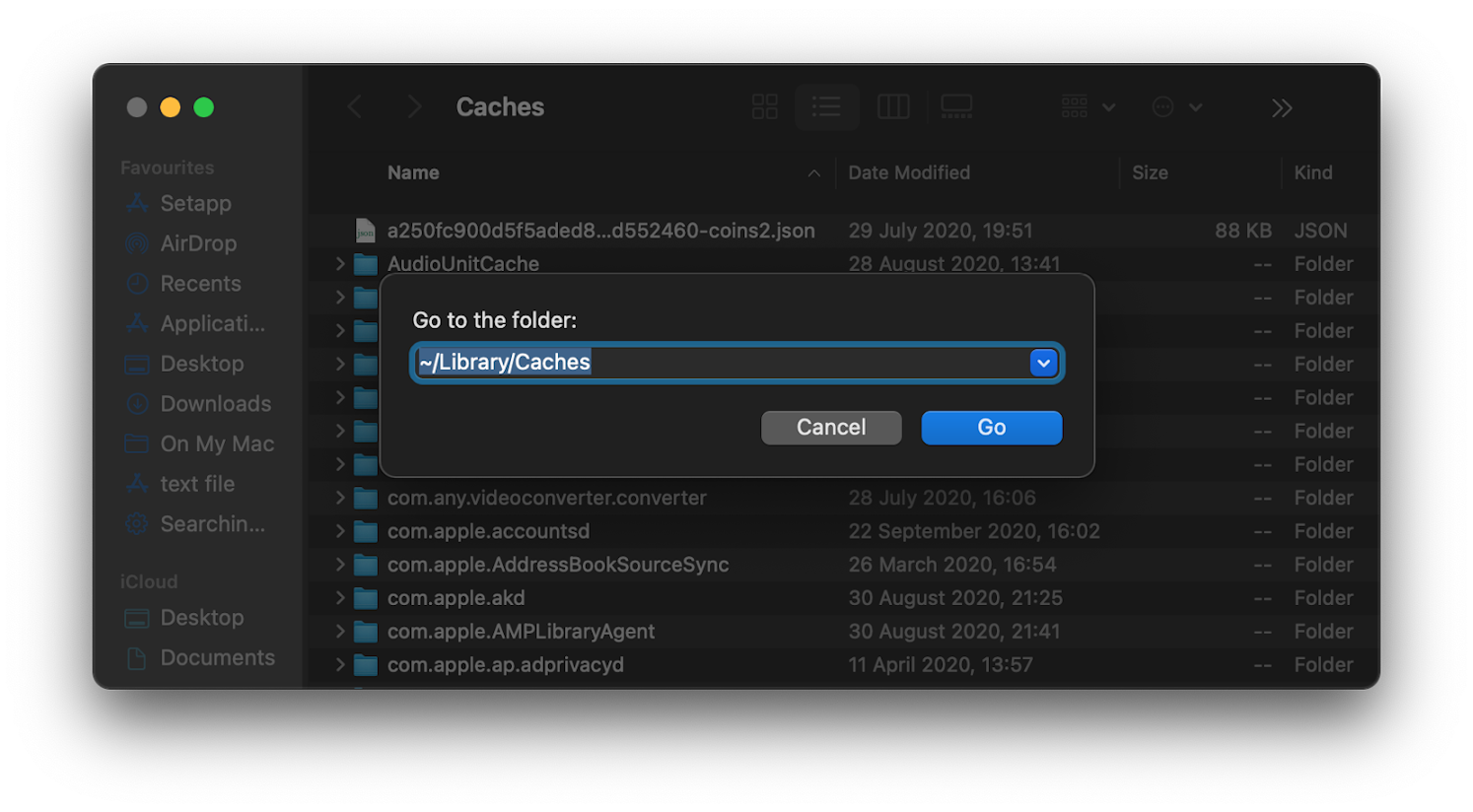Viewport: 1473px width, 812px height.
Task: Reveal hidden toolbar items via double chevron
Action: (1281, 106)
